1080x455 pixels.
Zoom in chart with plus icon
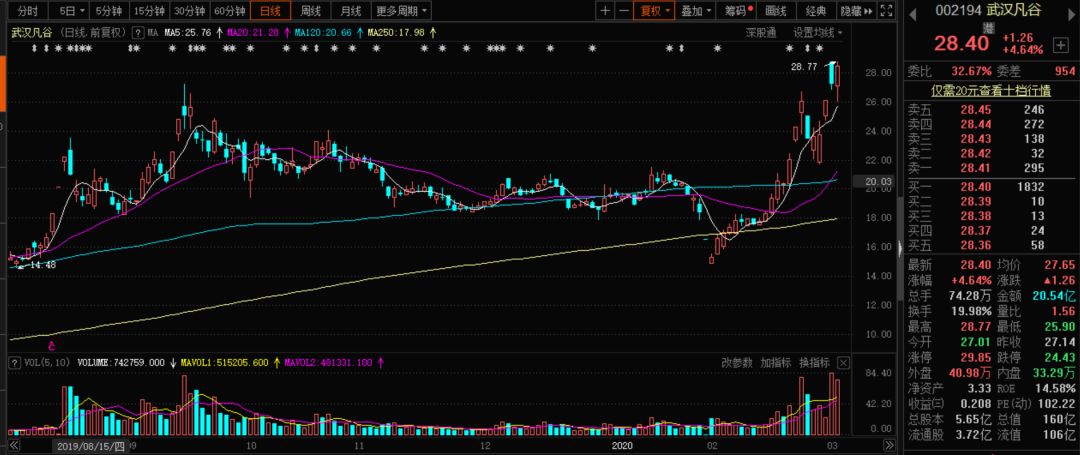[x=605, y=11]
